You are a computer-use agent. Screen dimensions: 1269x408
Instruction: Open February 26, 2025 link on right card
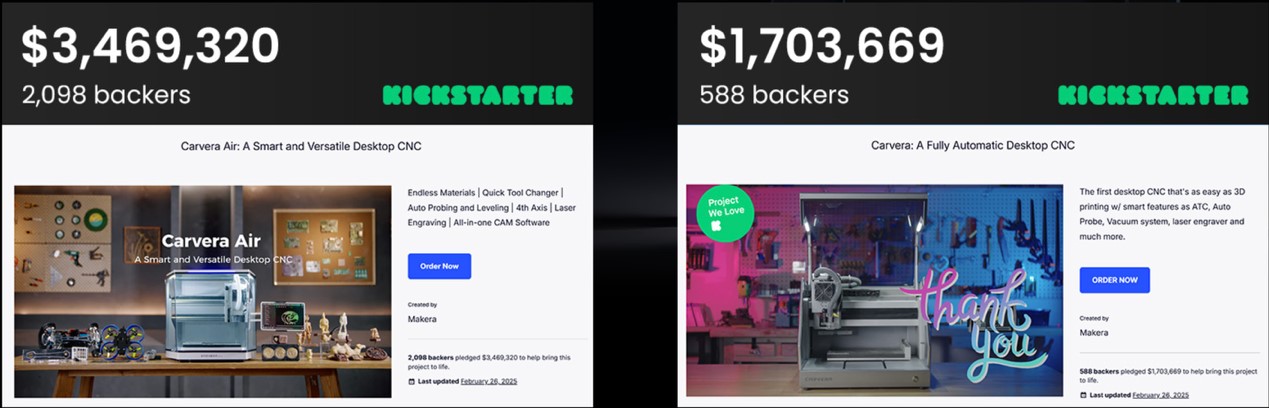point(1160,395)
